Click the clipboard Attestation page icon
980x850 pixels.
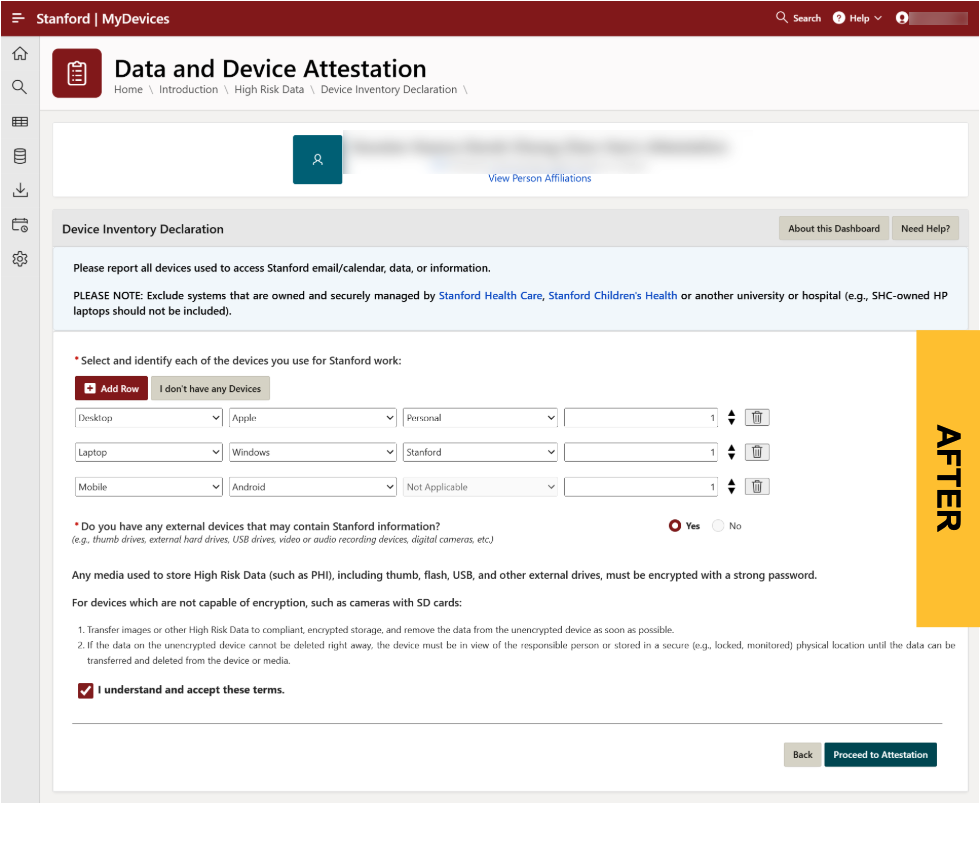(x=77, y=73)
